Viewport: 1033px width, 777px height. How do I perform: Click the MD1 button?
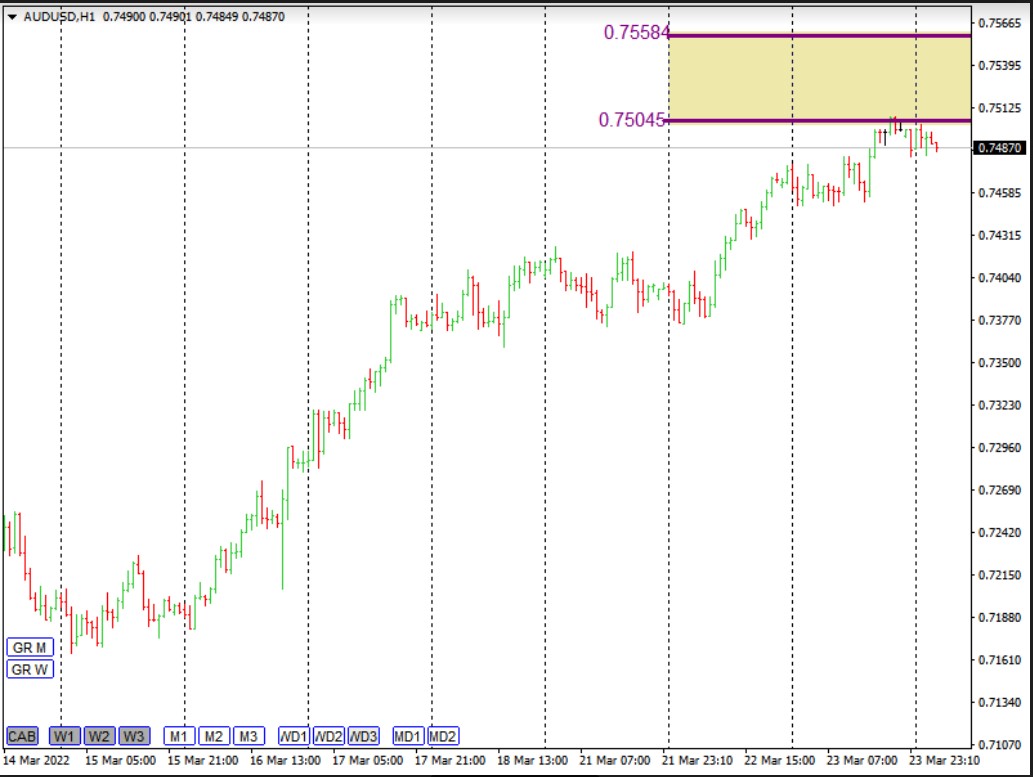[x=408, y=737]
